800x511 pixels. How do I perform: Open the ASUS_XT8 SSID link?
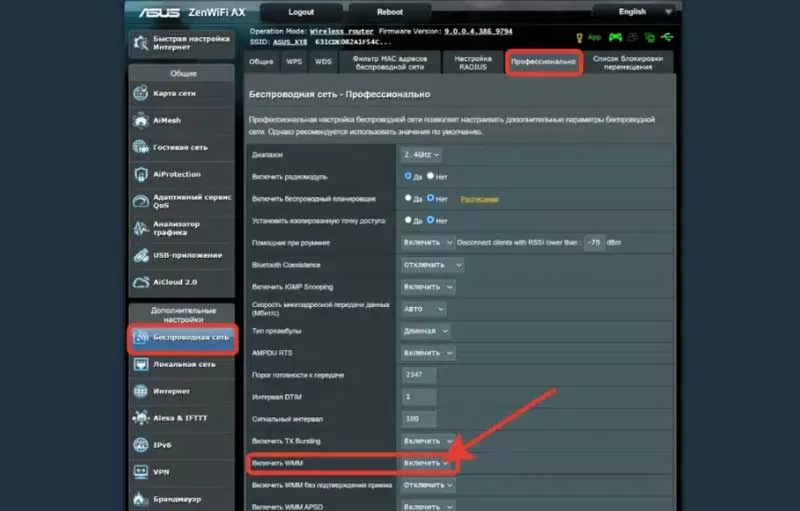[x=290, y=42]
